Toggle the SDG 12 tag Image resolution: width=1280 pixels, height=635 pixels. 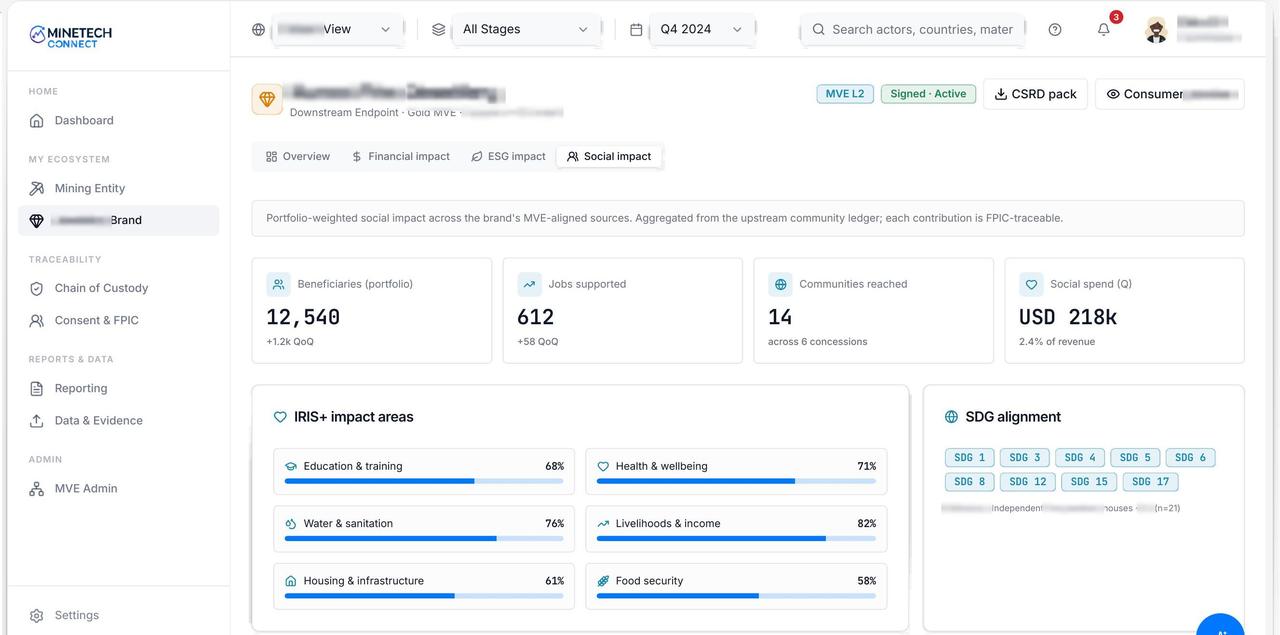(1027, 481)
